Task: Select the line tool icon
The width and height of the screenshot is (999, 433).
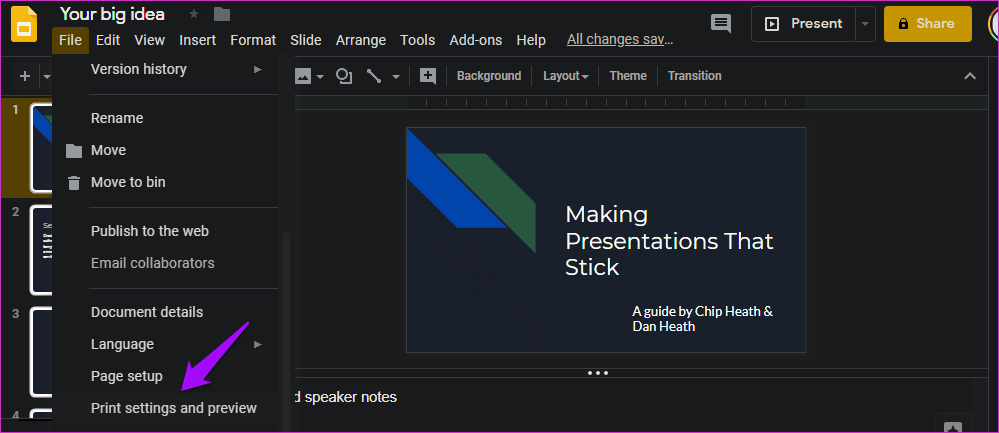Action: (x=374, y=76)
